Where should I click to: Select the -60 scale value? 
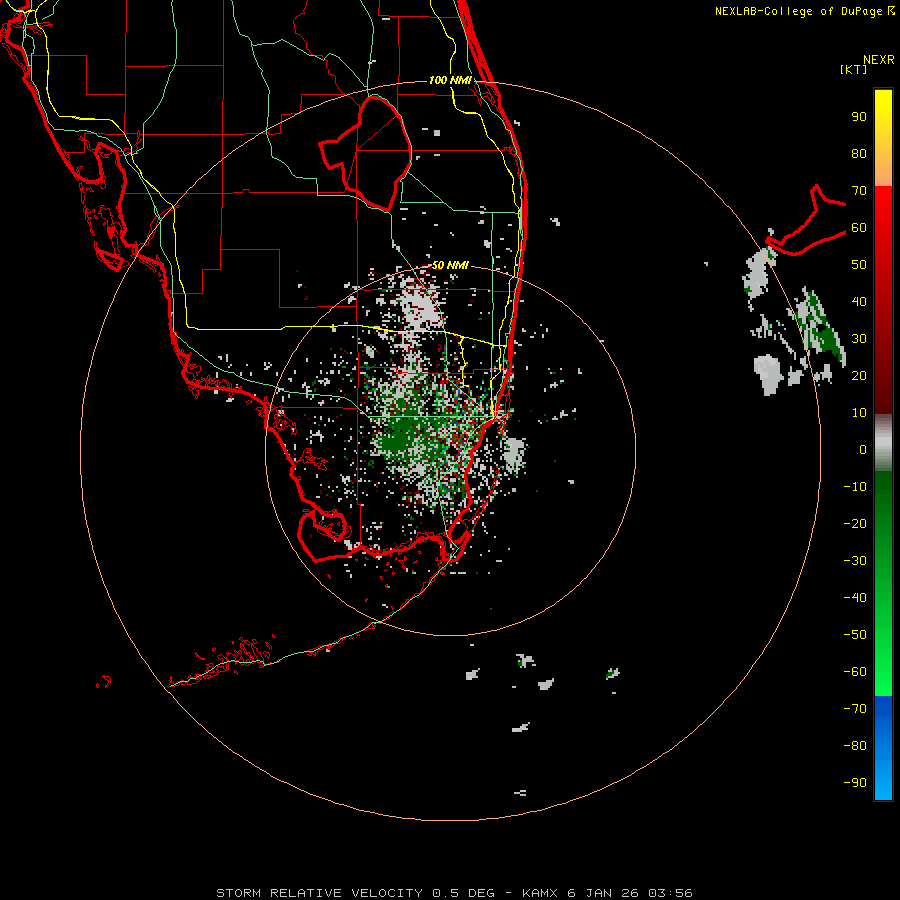pos(855,672)
